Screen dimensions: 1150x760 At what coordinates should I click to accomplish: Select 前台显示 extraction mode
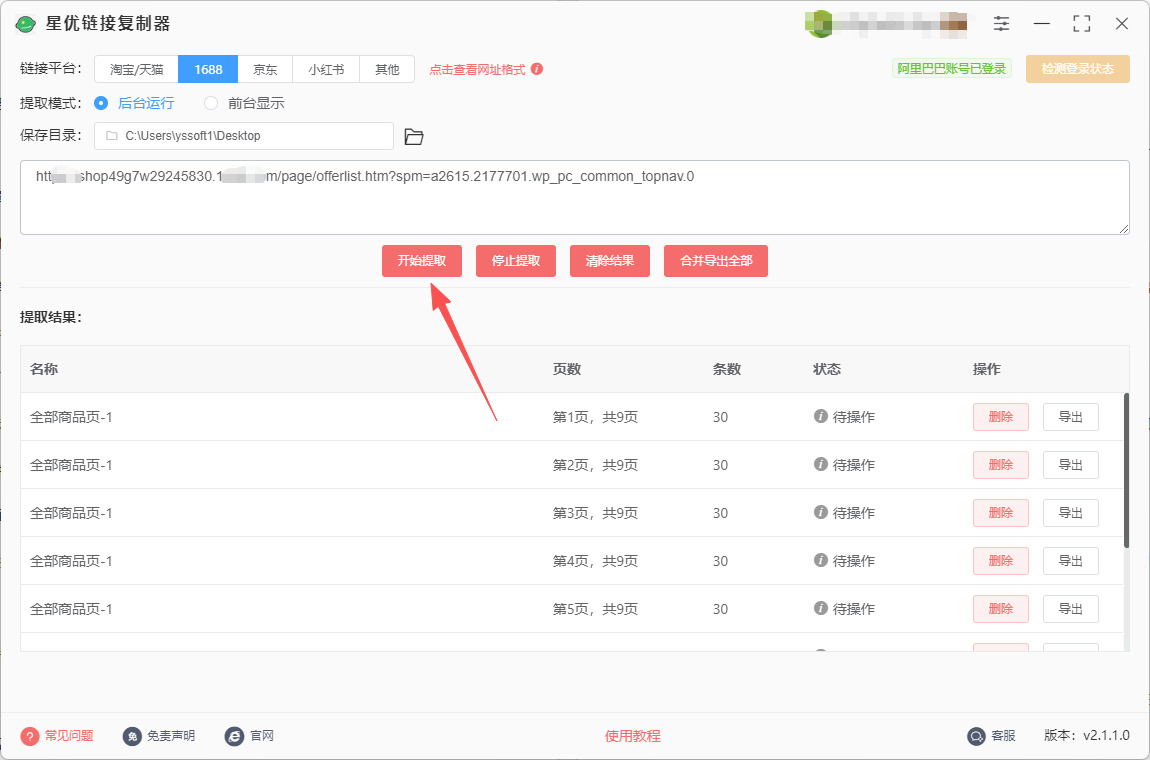(244, 103)
